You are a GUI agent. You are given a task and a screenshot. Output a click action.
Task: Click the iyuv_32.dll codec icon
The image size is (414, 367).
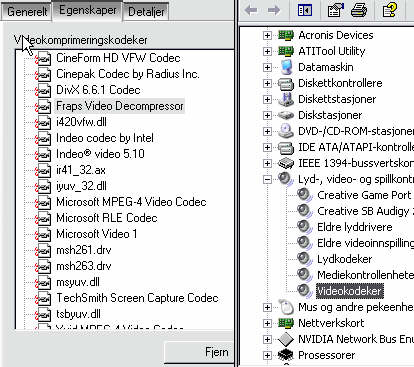coord(43,187)
